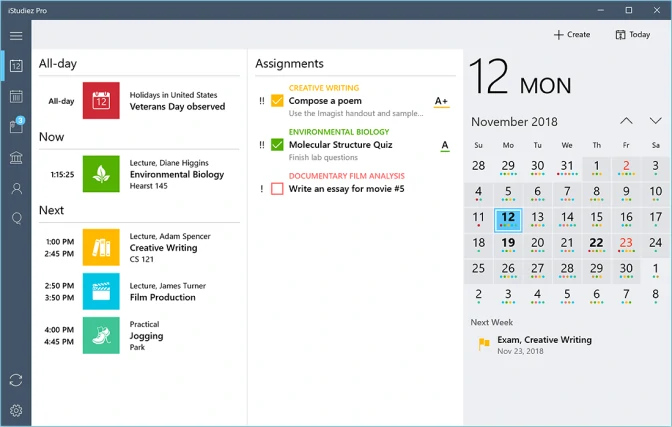Open Jogging practical title
This screenshot has width=672, height=427.
coord(146,336)
